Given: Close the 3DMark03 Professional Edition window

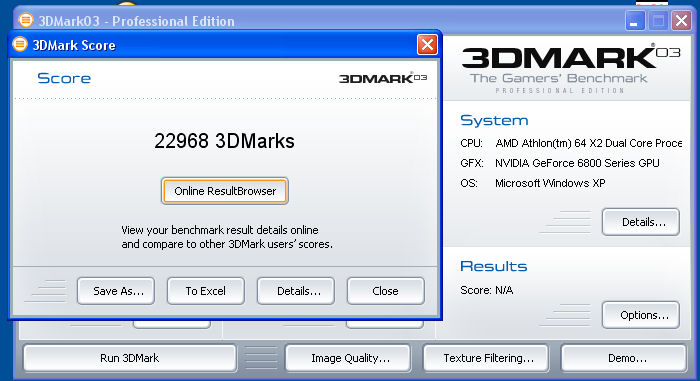Looking at the screenshot, I should tap(682, 21).
